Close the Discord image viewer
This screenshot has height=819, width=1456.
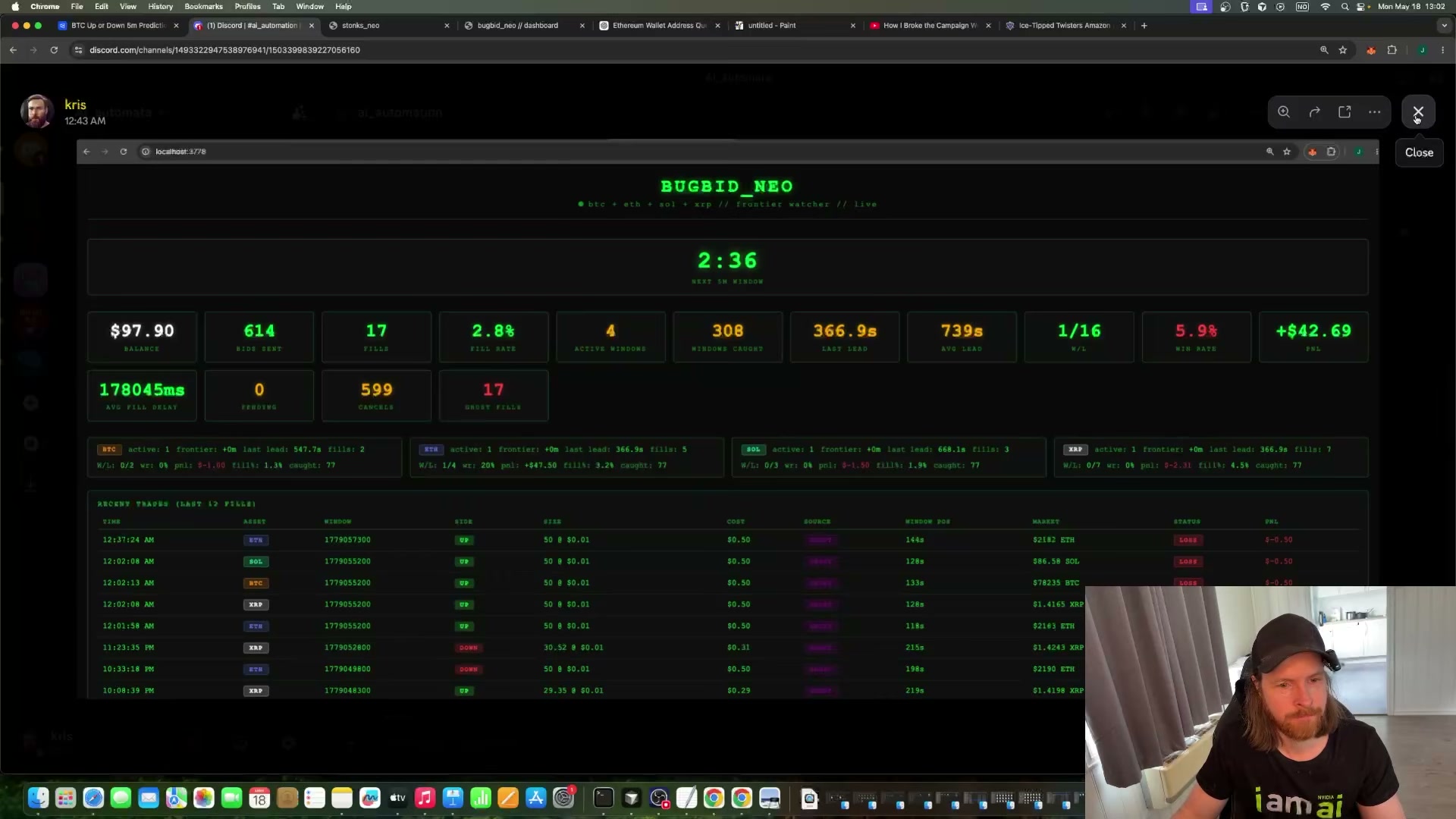[1418, 111]
